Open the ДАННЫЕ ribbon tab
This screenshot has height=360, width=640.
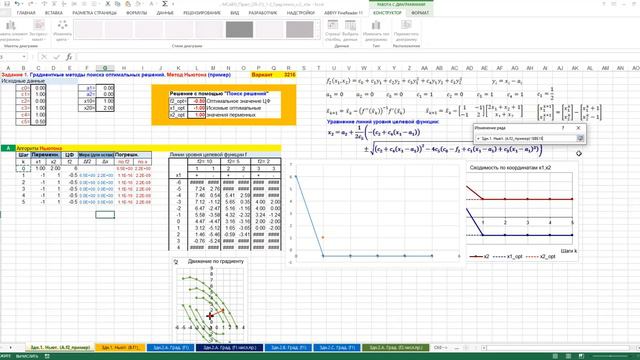pos(165,13)
